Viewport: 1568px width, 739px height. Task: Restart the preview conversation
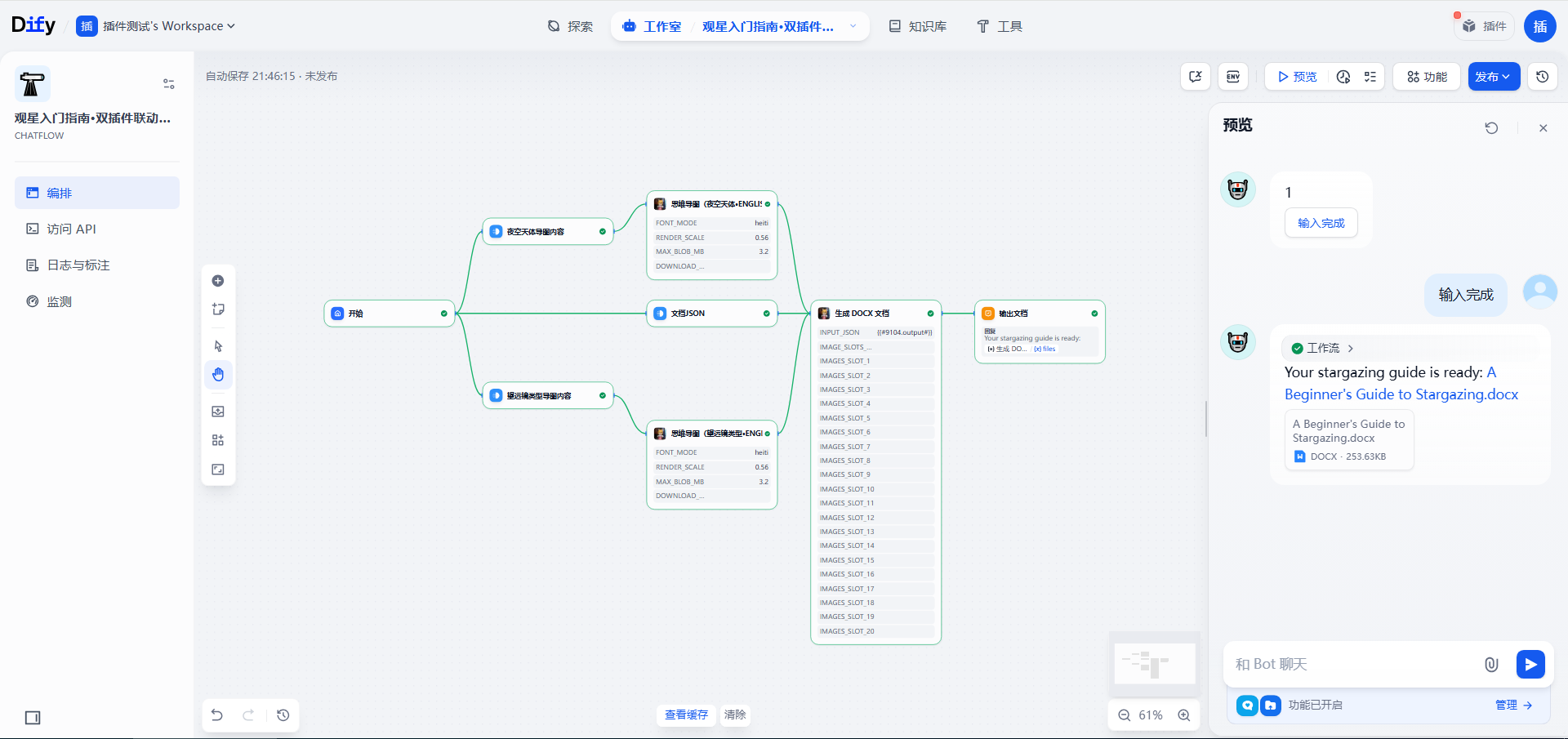(1491, 128)
